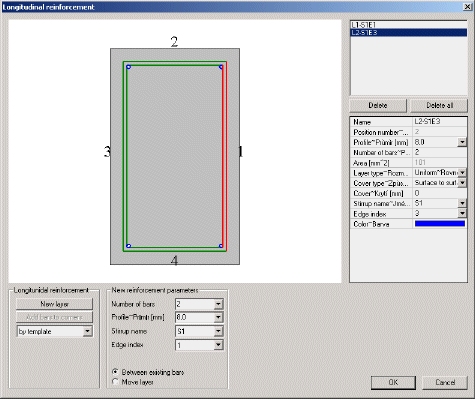Select the L1-S1E1 layer in list
475x399 pixels.
(409, 25)
